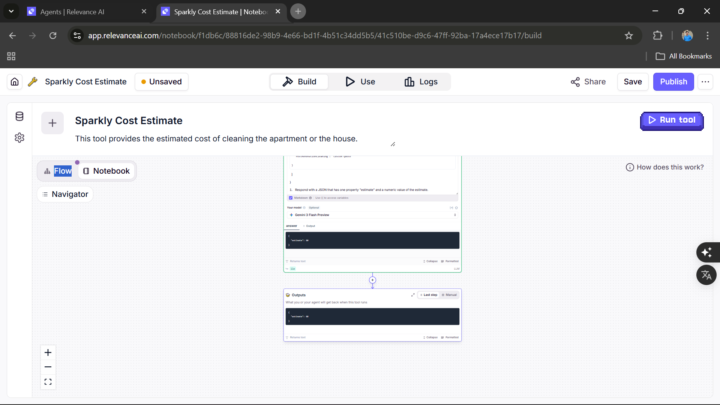The height and width of the screenshot is (405, 720).
Task: Open the Gemini 3 Flash Preview model dropdown
Action: [x=372, y=215]
